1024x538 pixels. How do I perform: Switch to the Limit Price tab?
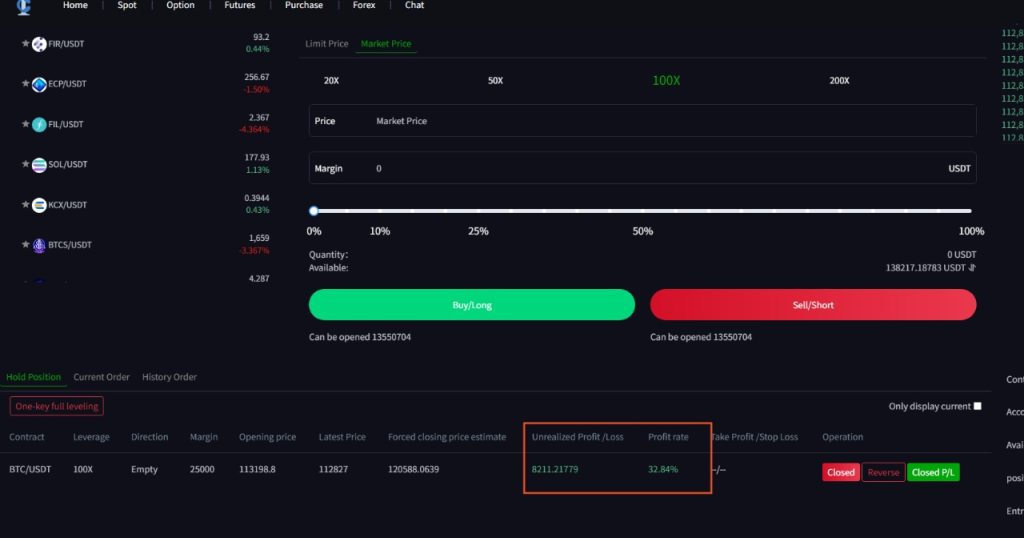pos(326,44)
